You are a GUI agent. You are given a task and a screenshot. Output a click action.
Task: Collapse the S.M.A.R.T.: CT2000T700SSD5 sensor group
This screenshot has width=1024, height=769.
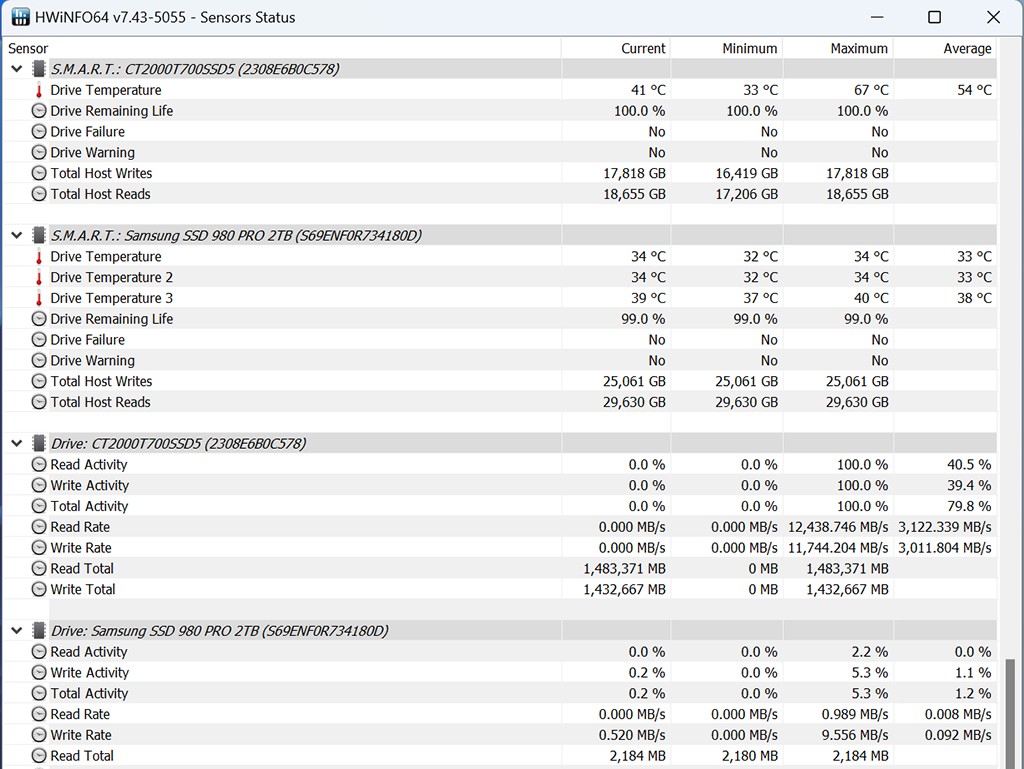click(x=17, y=69)
